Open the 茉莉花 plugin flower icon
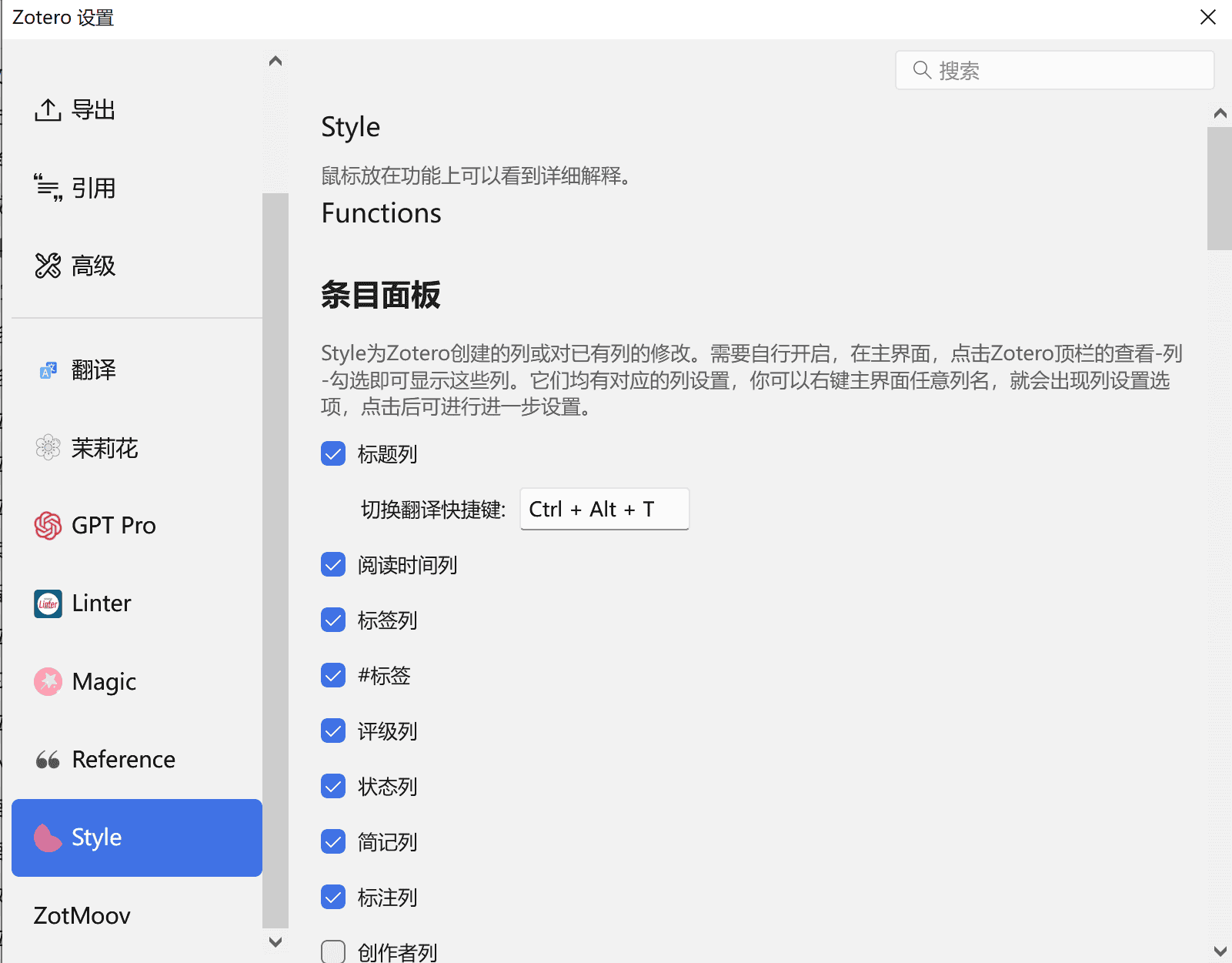1232x963 pixels. click(48, 447)
